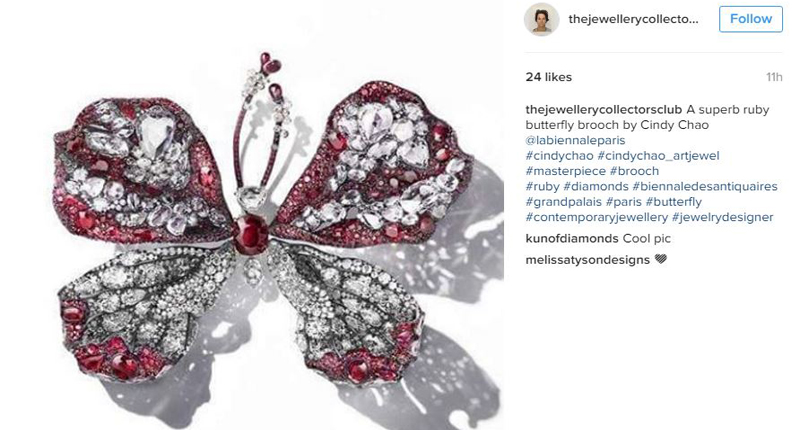The width and height of the screenshot is (800, 430).
Task: Open the #biennaledesantiquaires hashtag
Action: (x=705, y=186)
